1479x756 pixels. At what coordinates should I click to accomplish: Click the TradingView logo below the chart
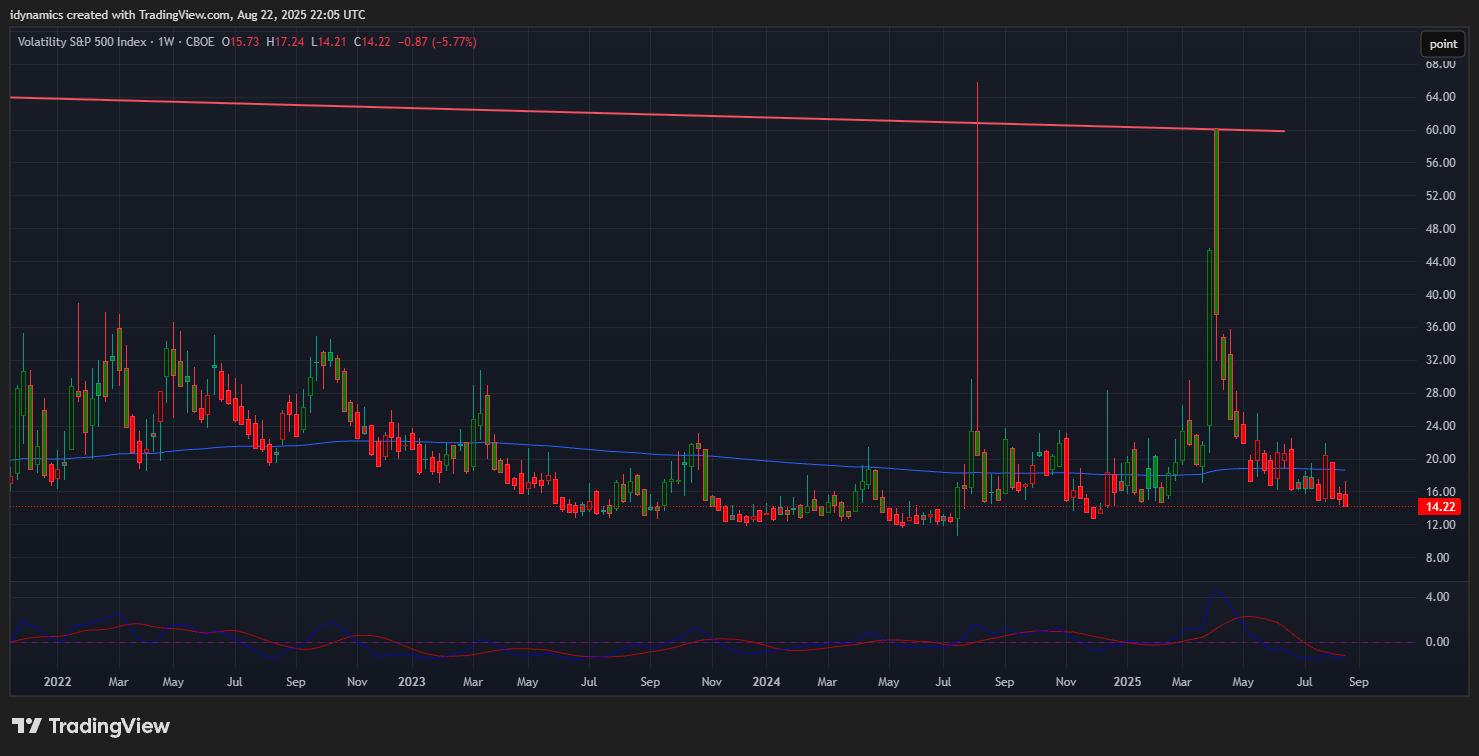(x=91, y=726)
